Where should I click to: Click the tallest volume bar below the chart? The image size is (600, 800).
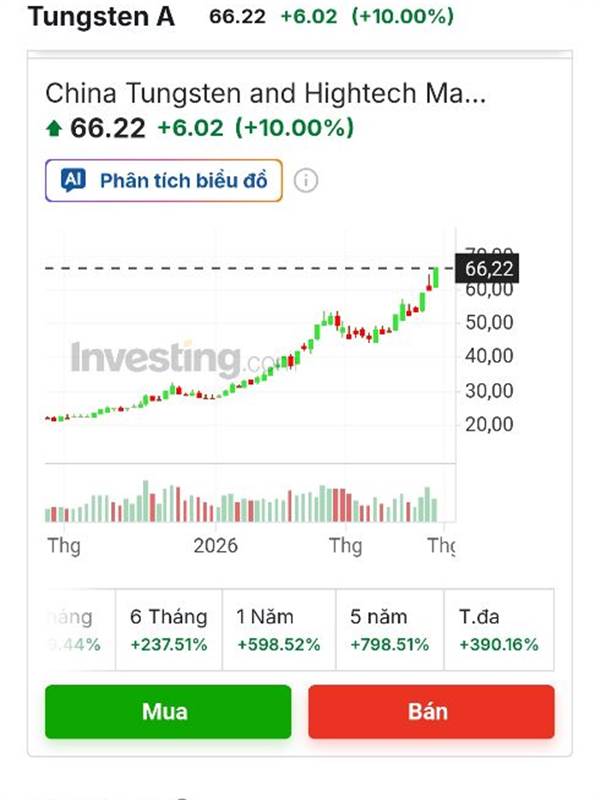pos(145,501)
